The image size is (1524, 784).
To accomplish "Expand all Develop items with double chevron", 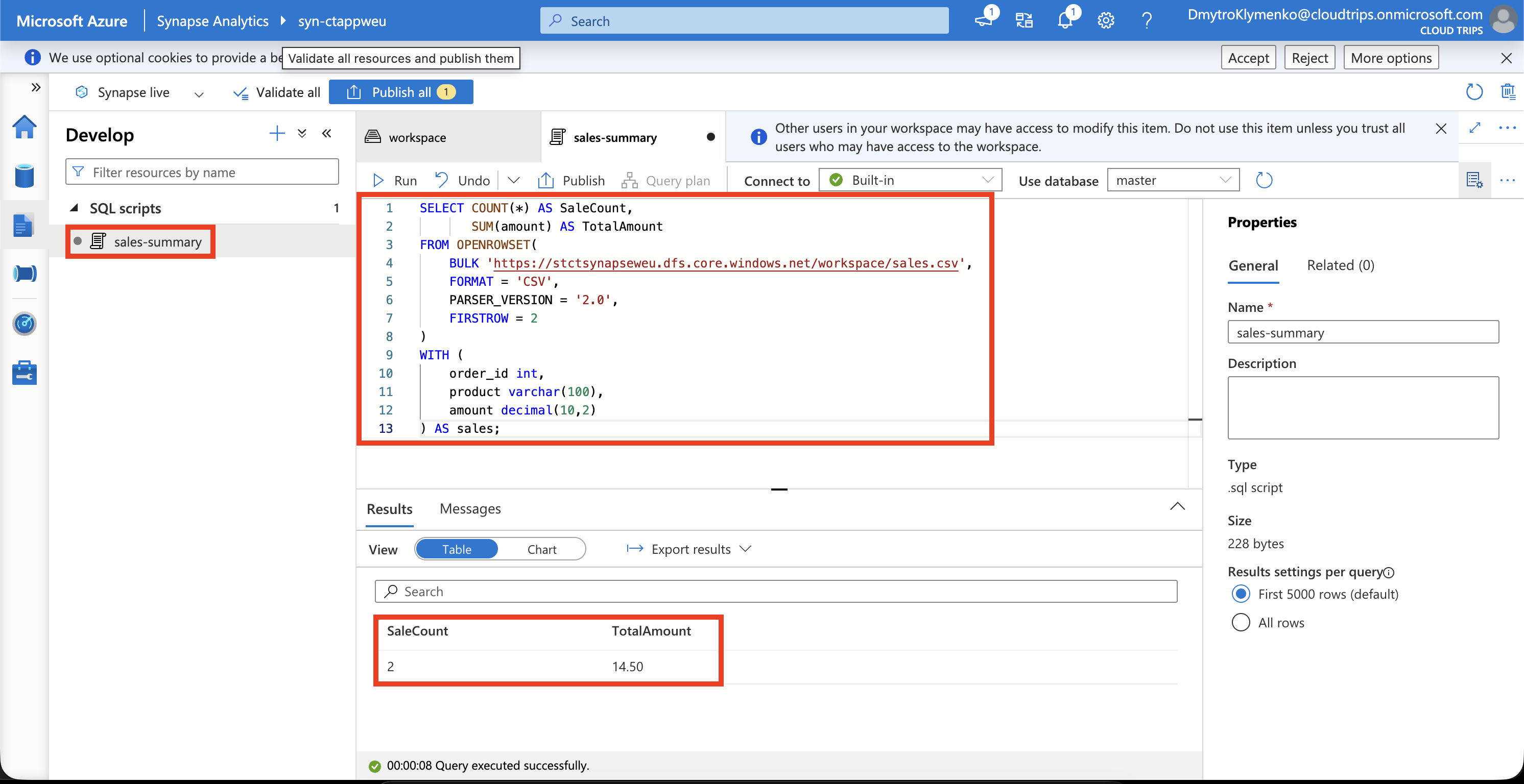I will pos(302,134).
